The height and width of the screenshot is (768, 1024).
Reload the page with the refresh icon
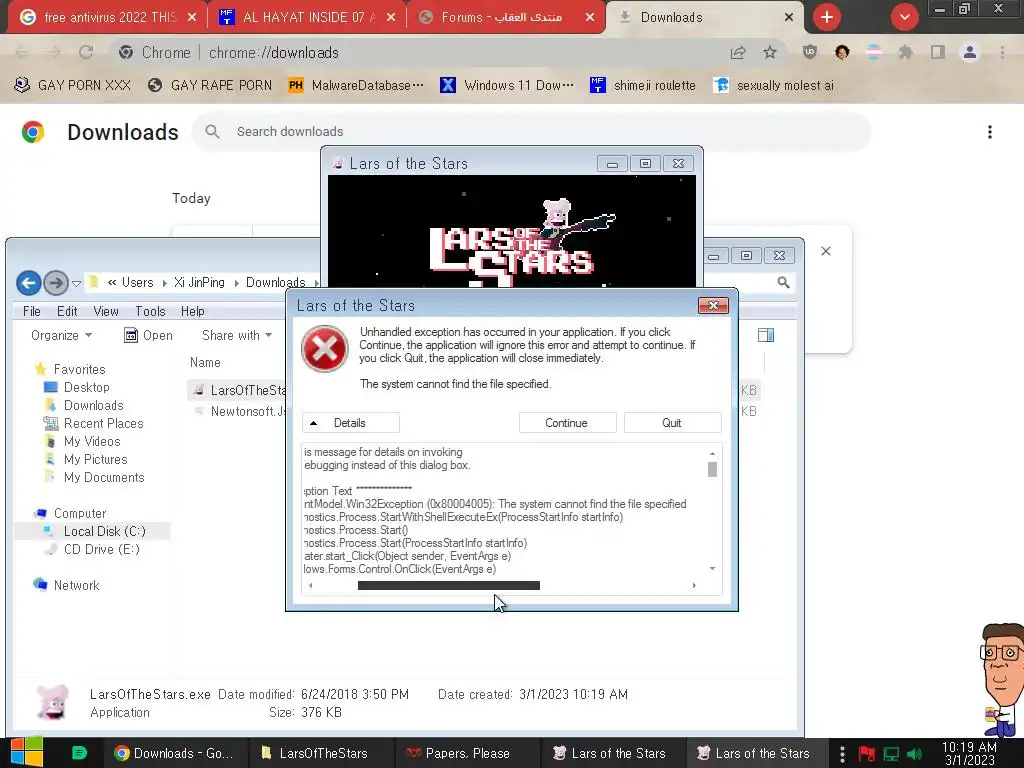tap(86, 52)
